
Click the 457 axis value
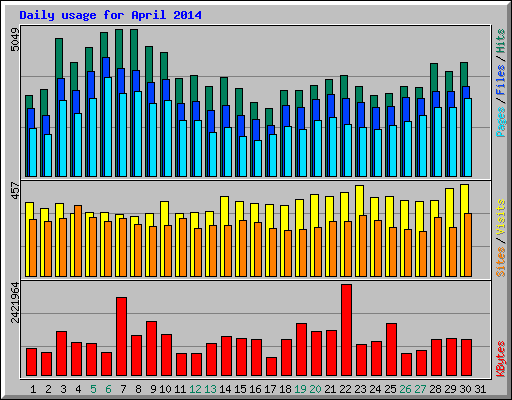pyautogui.click(x=15, y=190)
